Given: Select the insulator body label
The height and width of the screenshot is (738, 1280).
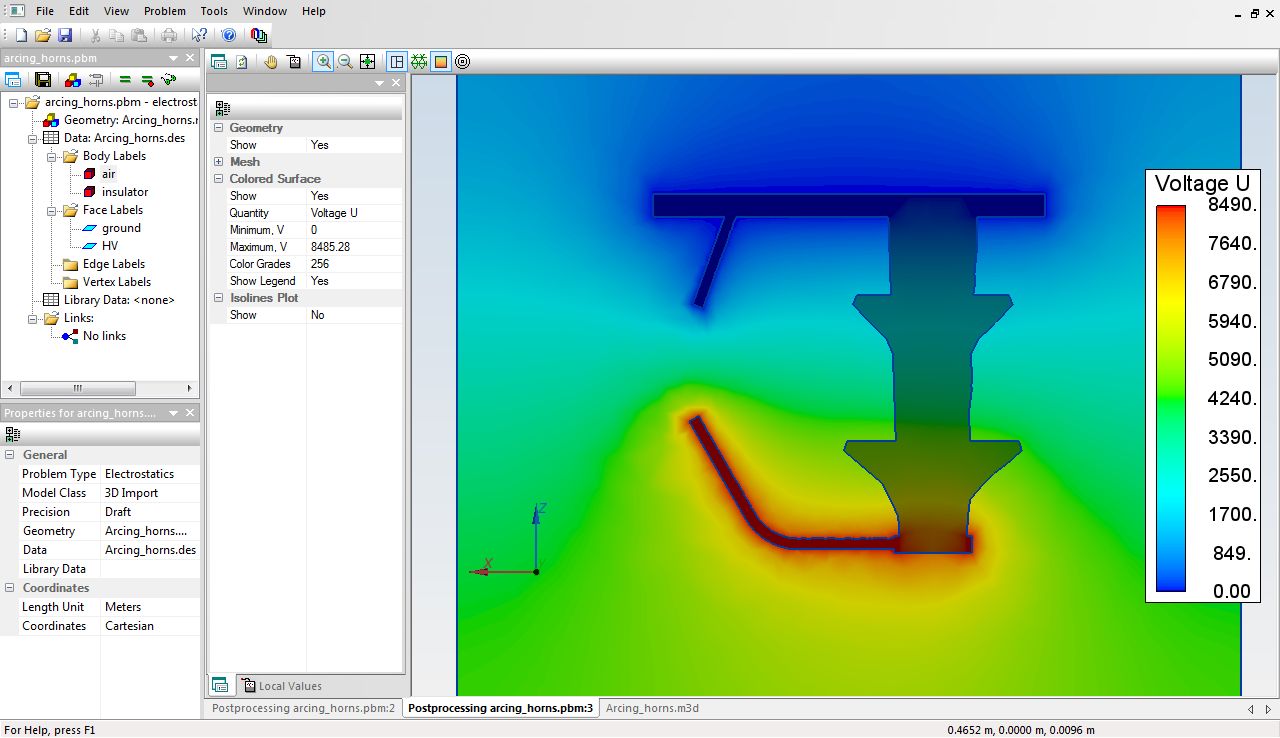Looking at the screenshot, I should point(124,192).
